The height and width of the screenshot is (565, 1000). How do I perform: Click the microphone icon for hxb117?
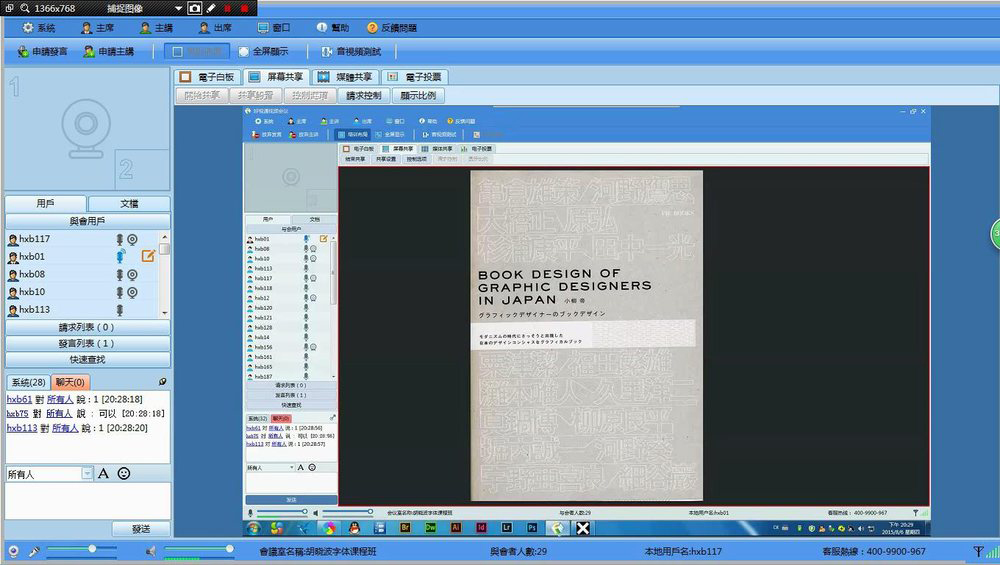119,240
